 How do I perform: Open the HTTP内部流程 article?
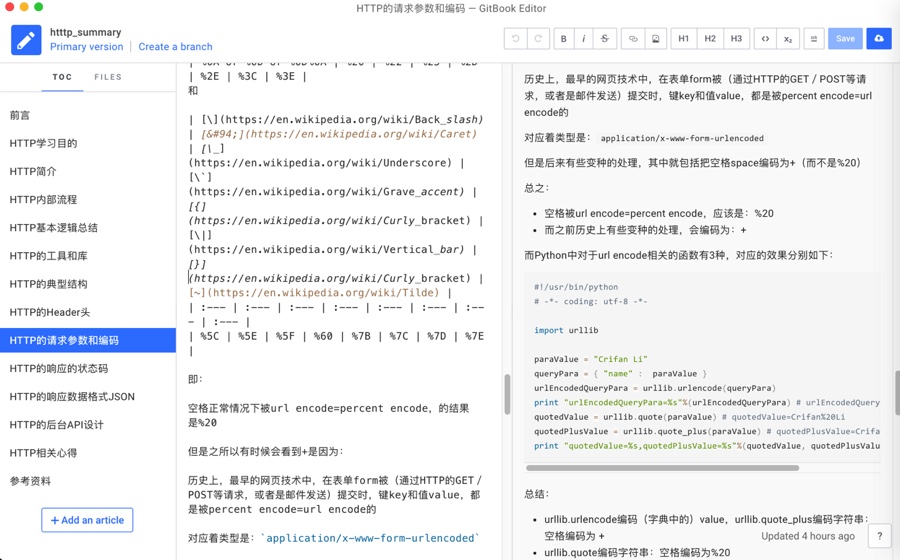point(88,200)
